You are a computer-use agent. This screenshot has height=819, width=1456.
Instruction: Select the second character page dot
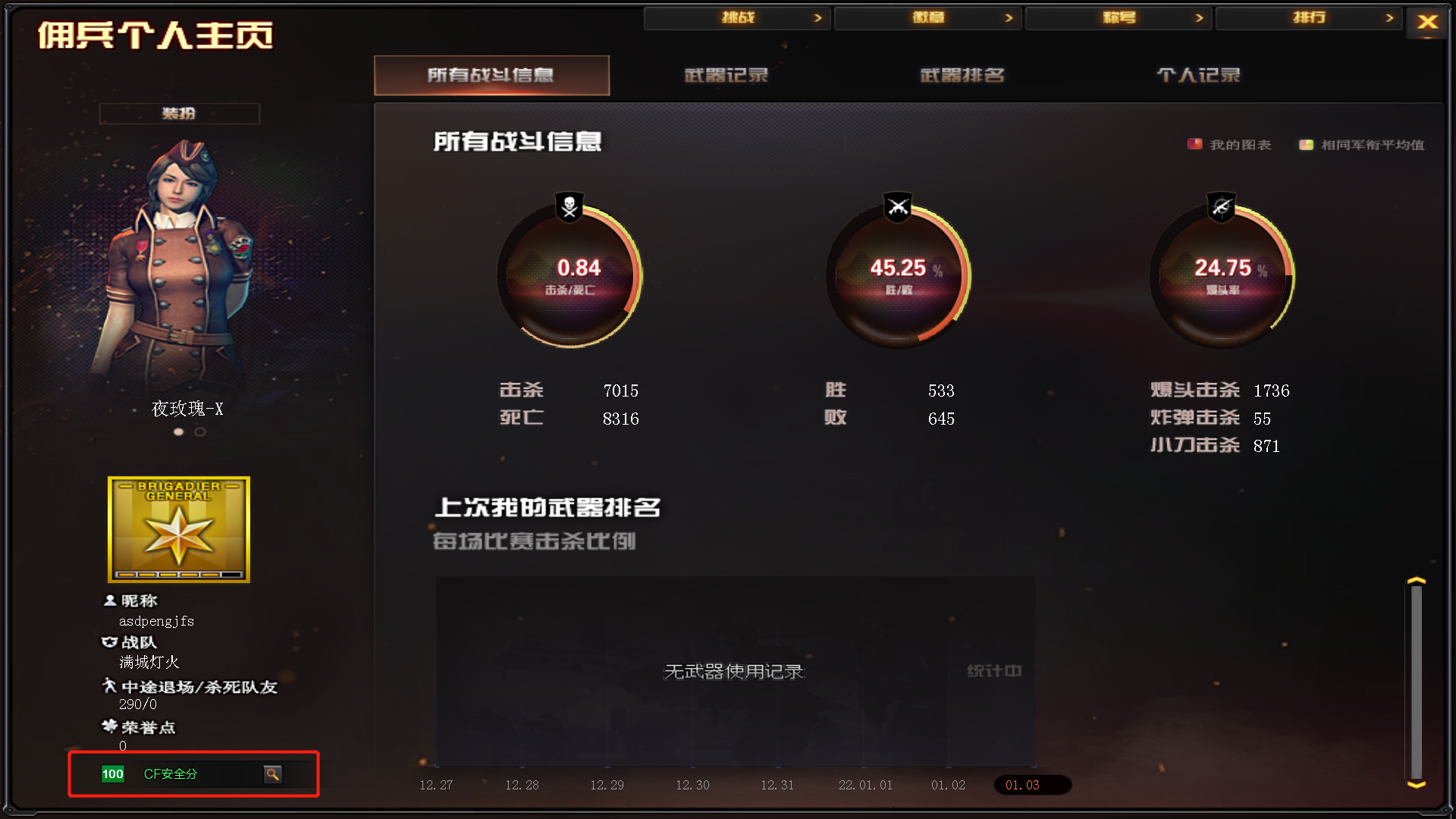click(x=200, y=431)
